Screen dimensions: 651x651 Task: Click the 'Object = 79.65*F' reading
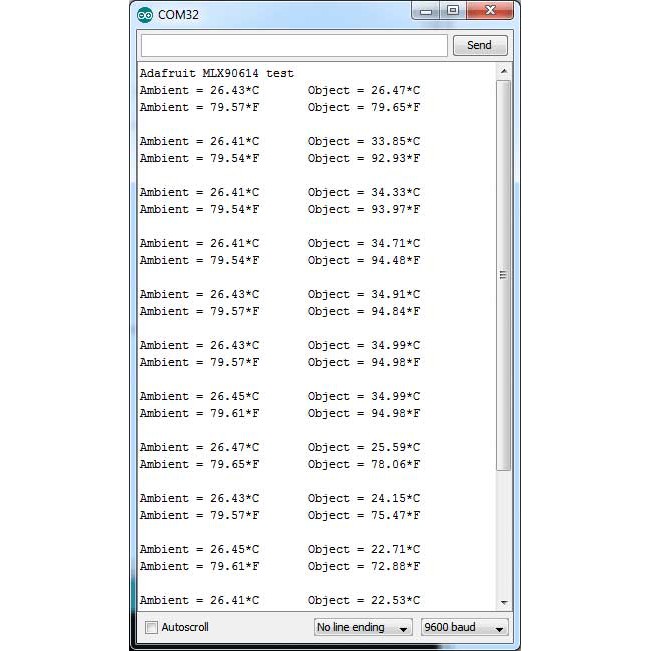click(364, 108)
